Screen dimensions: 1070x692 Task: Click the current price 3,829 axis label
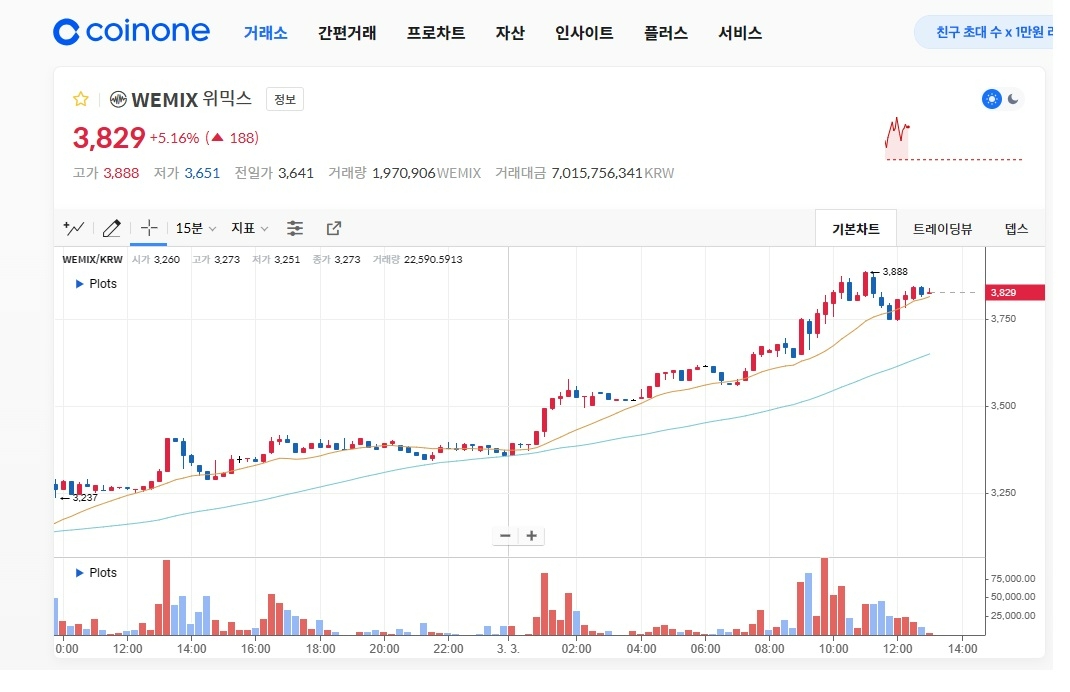[x=1015, y=292]
